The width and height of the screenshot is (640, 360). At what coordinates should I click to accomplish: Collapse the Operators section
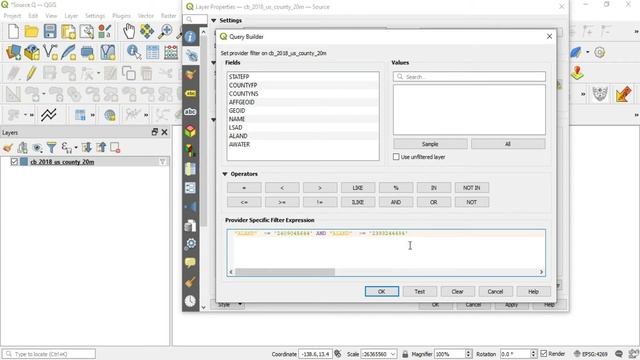pos(225,174)
